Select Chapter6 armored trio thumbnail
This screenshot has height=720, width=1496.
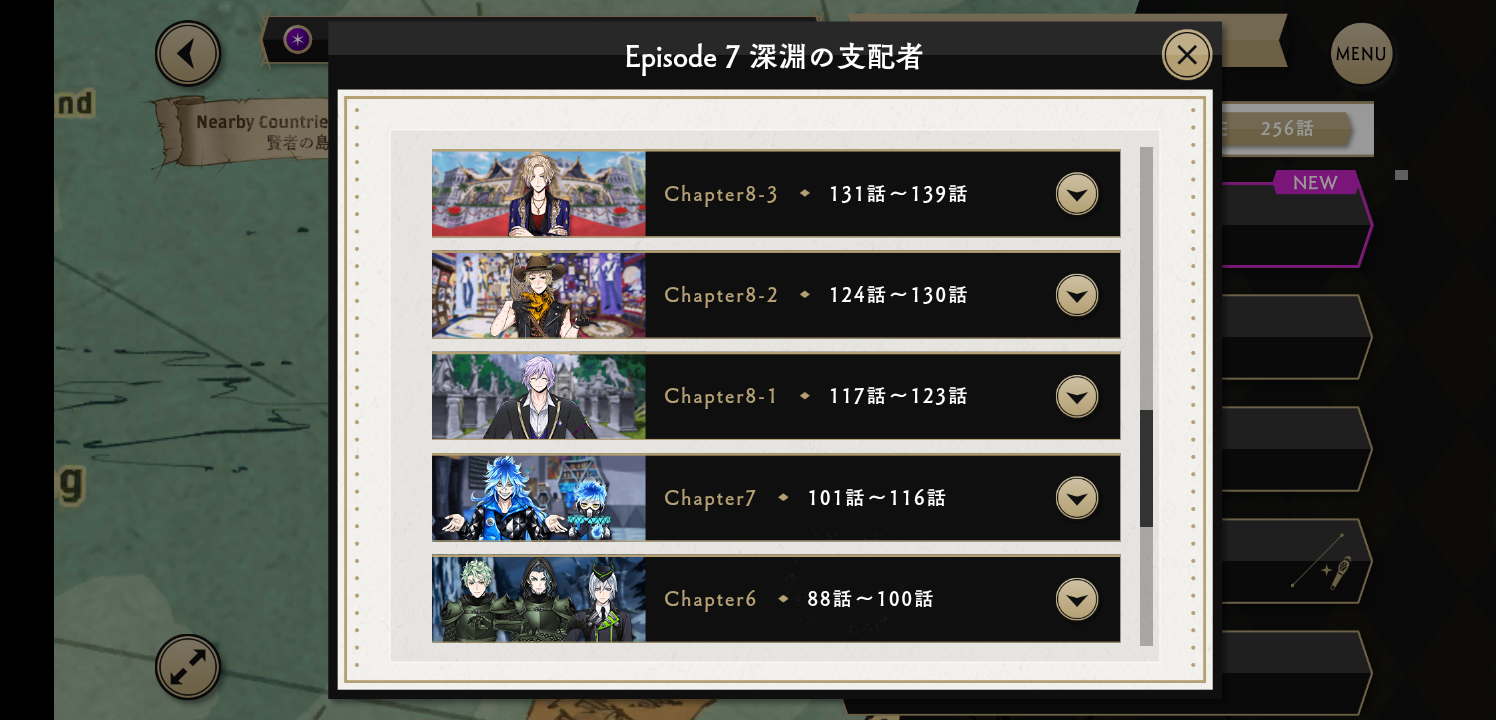coord(539,599)
